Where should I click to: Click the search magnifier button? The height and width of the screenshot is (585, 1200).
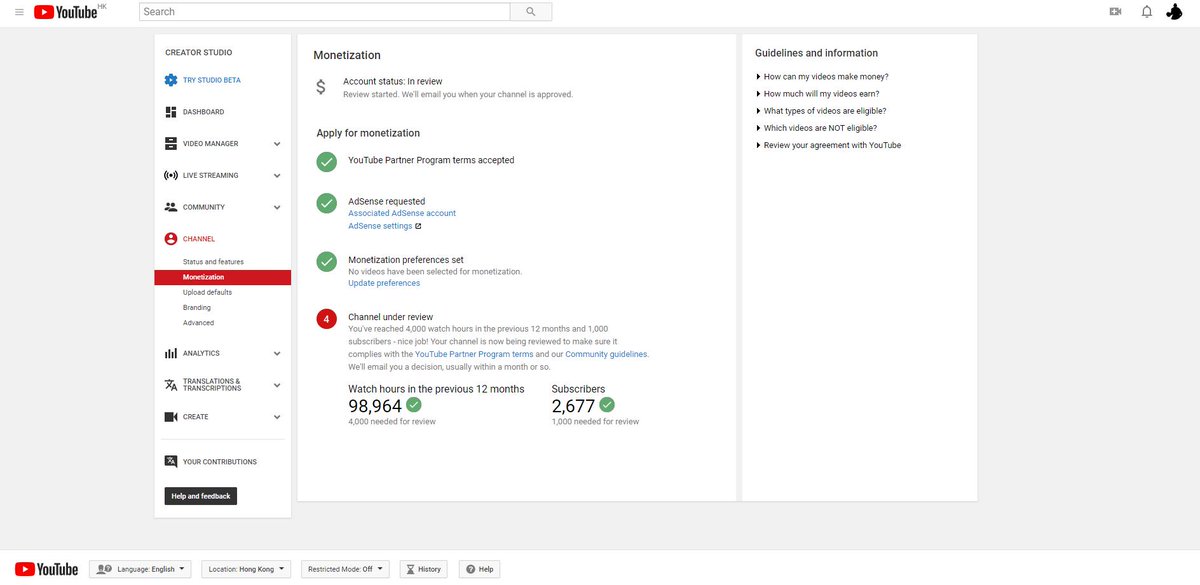pos(531,12)
